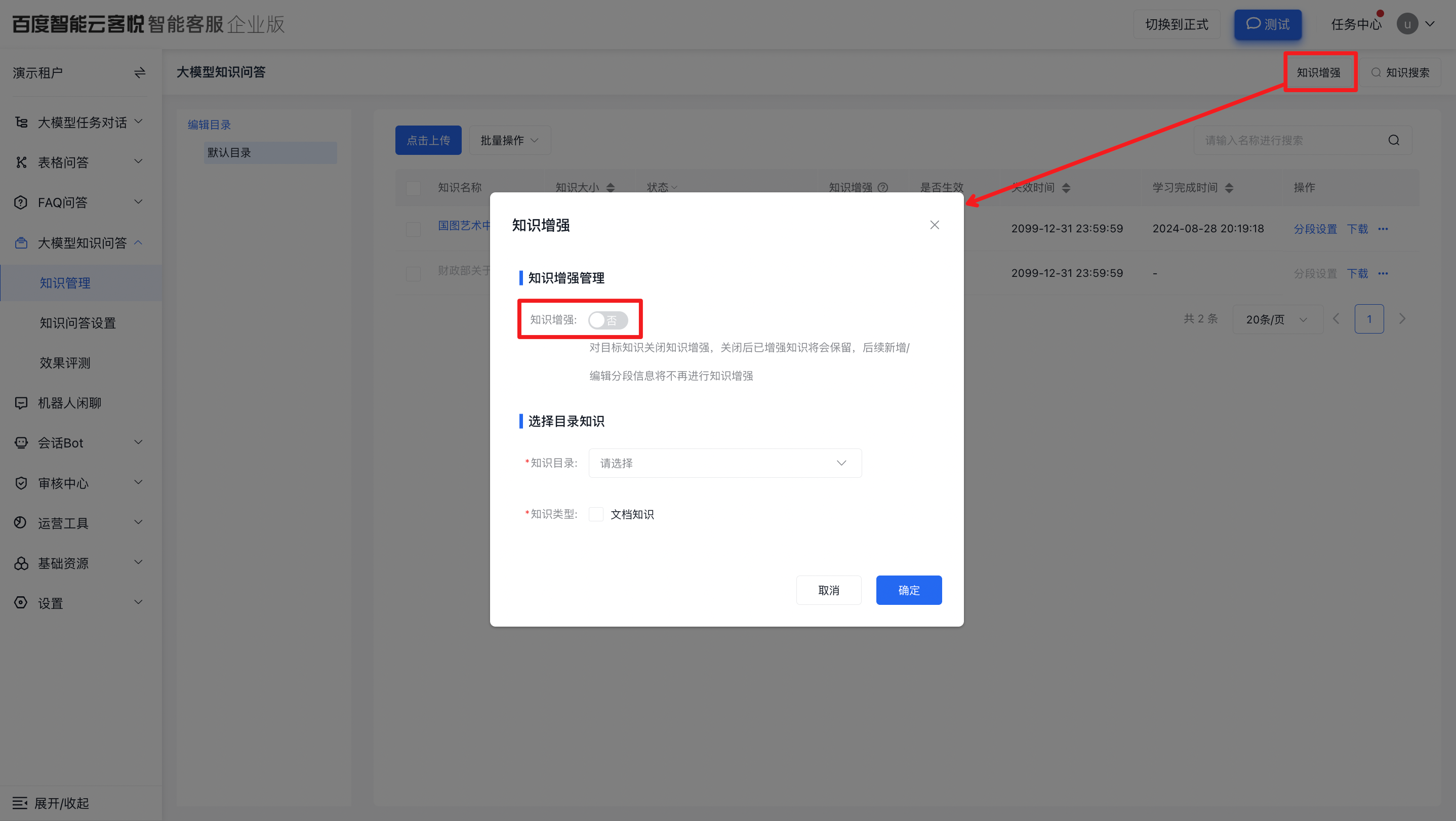The height and width of the screenshot is (821, 1456).
Task: Click the 基础资源 sidebar icon
Action: pyautogui.click(x=20, y=563)
